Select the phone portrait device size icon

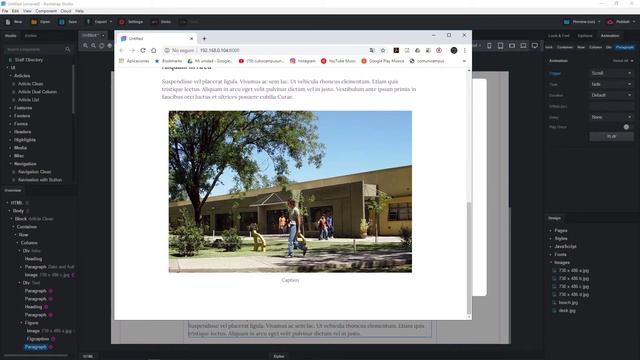tap(489, 46)
